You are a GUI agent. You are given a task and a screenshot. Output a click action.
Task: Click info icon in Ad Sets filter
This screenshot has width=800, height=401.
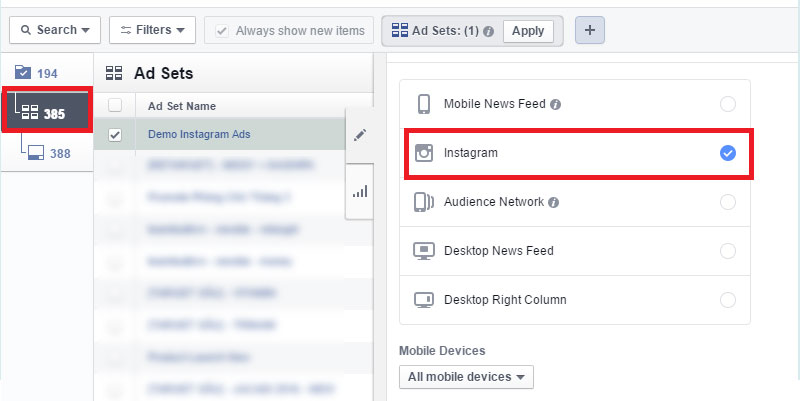tap(488, 31)
